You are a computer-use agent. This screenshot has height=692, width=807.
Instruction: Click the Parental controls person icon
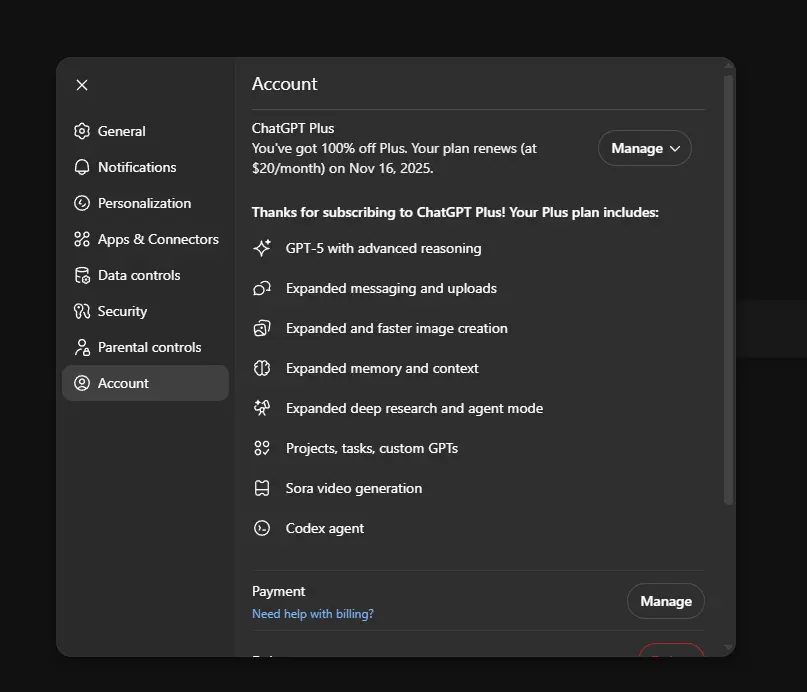[x=82, y=347]
